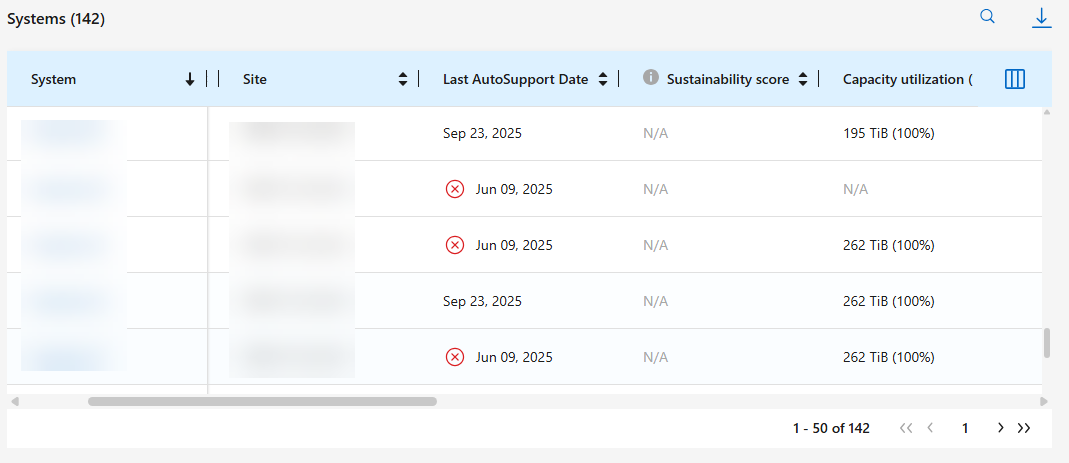Click the search magnifier icon
1069x463 pixels.
987,17
